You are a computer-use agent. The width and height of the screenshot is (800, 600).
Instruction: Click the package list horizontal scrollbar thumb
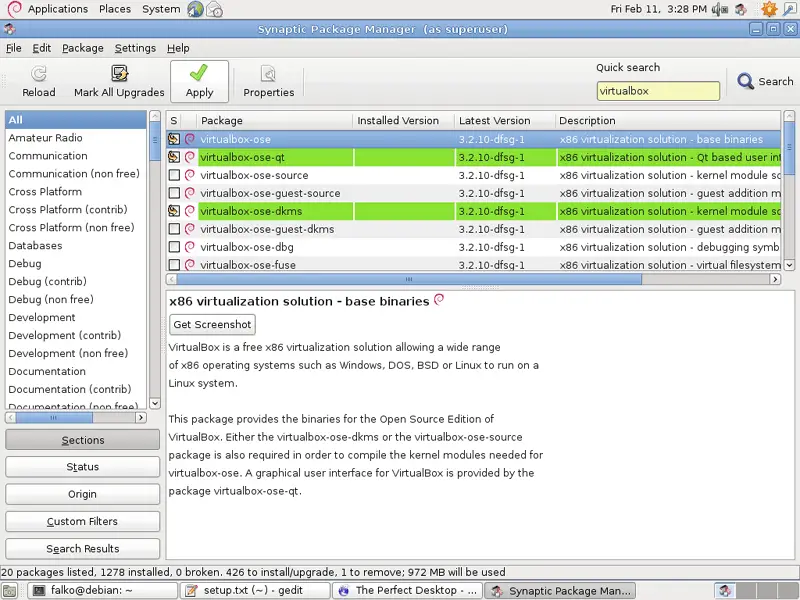tap(409, 279)
